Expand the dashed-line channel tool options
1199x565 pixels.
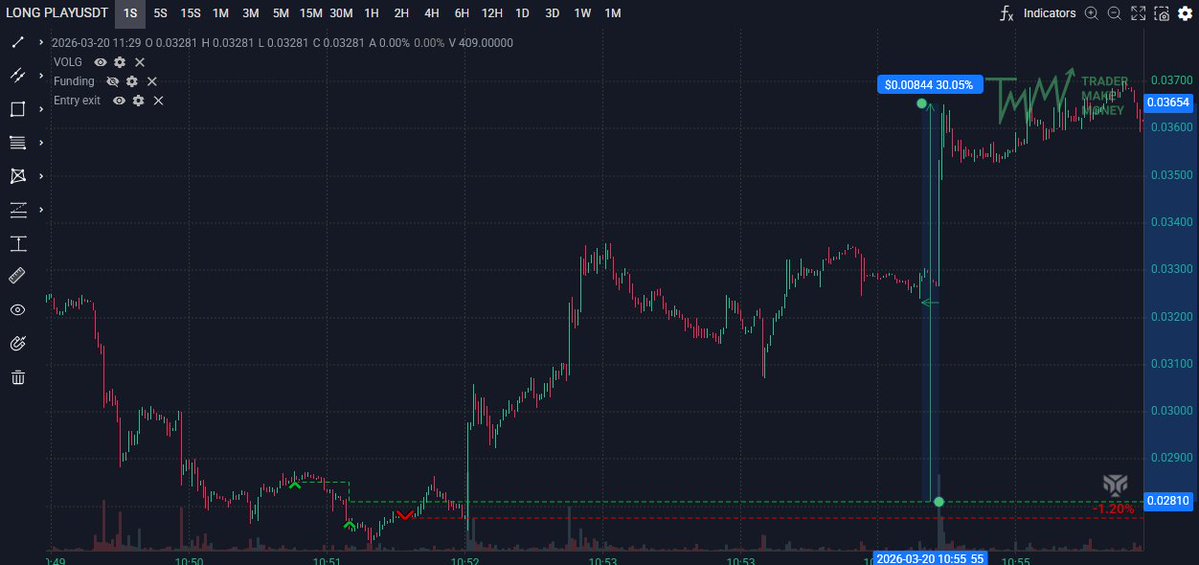pyautogui.click(x=41, y=209)
